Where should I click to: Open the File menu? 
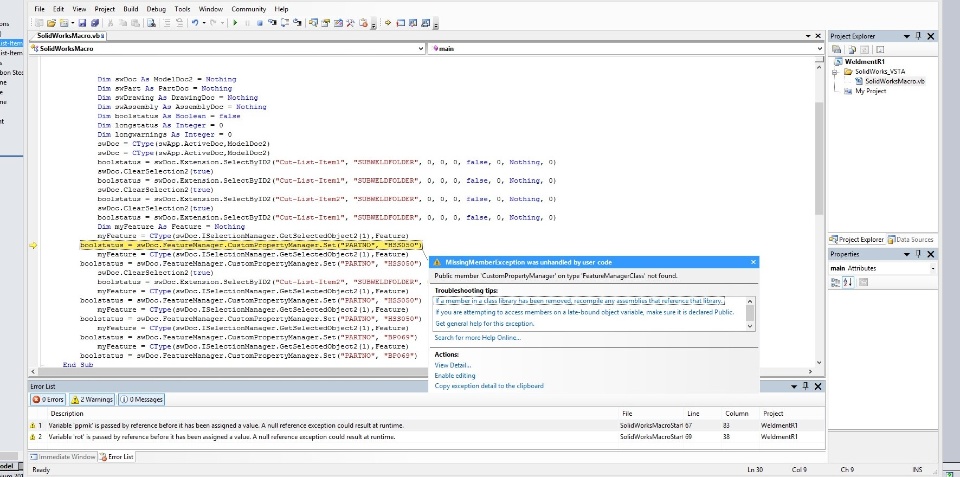(39, 9)
